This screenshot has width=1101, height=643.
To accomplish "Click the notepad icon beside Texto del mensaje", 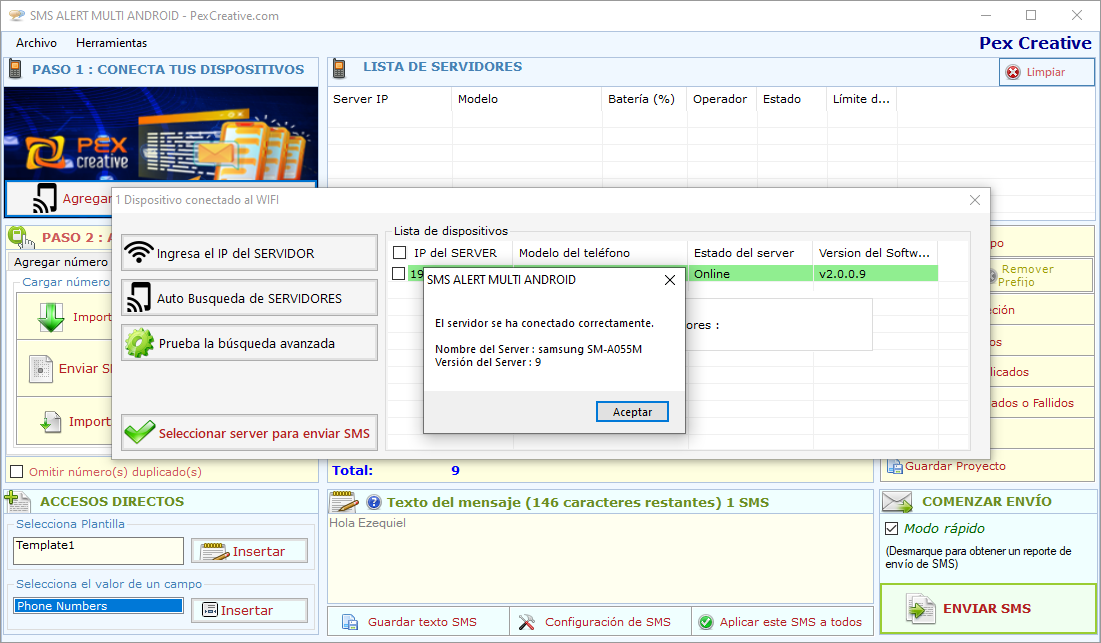I will point(344,501).
